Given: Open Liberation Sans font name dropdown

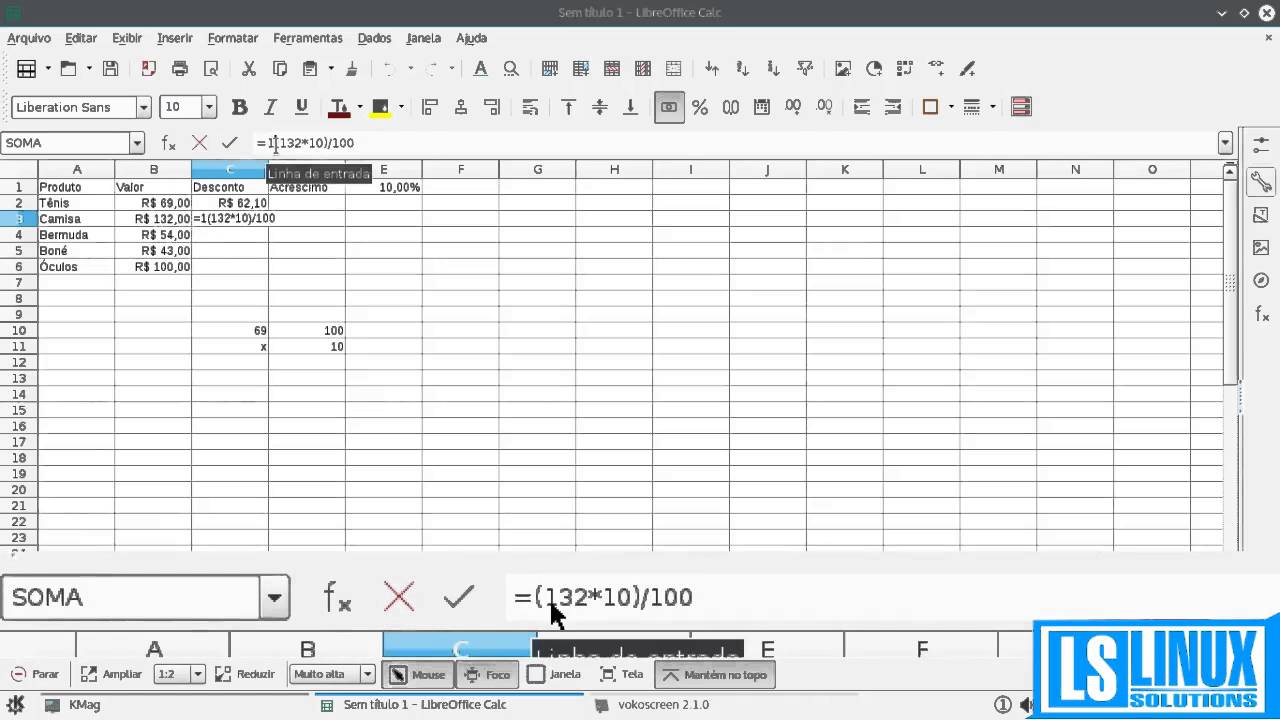Looking at the screenshot, I should pyautogui.click(x=144, y=107).
